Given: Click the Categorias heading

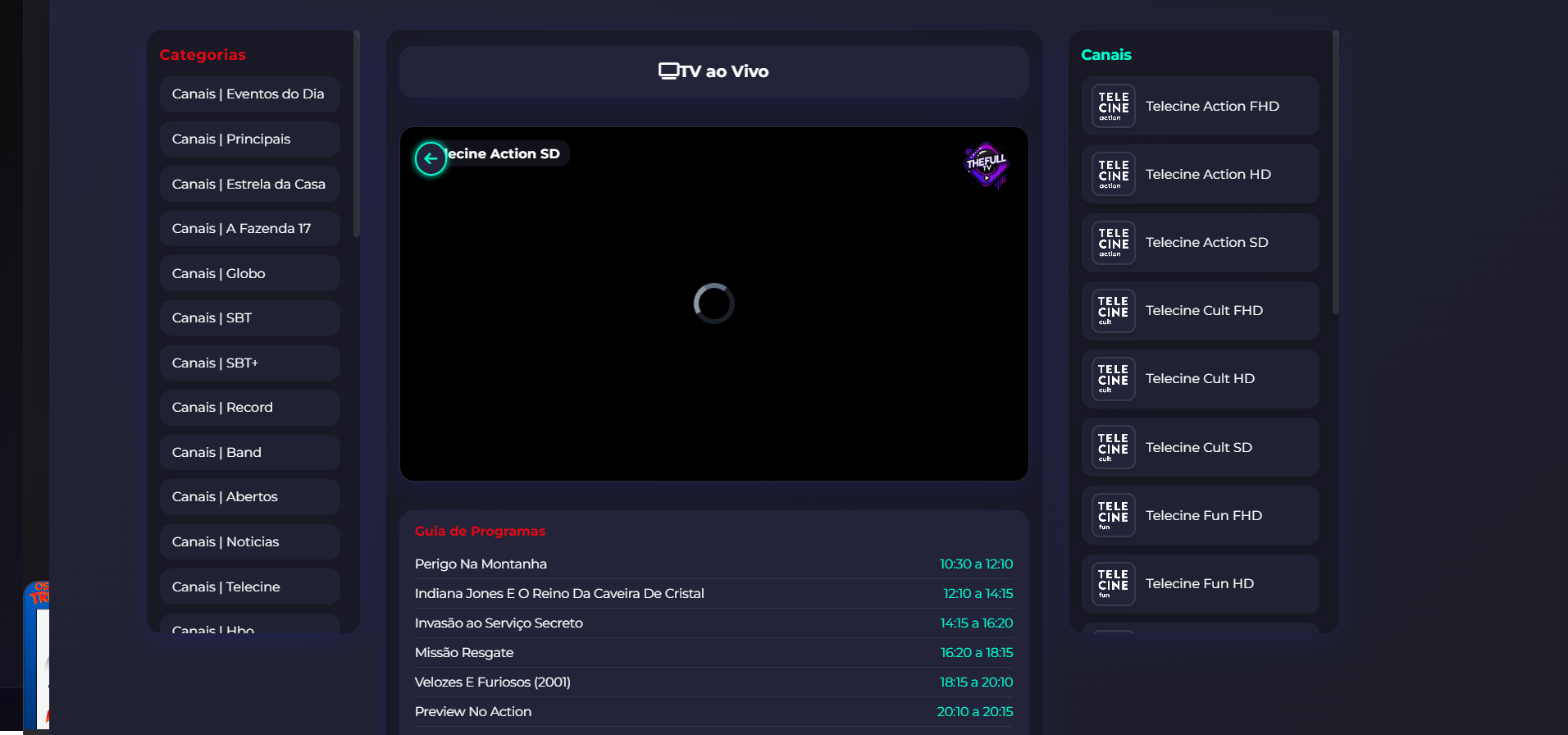Looking at the screenshot, I should (x=203, y=55).
